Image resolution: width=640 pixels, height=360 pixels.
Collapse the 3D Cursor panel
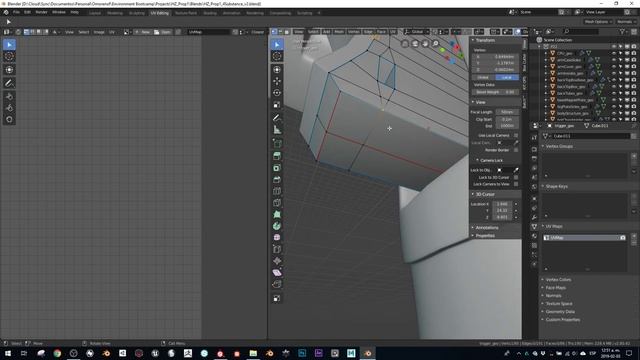pyautogui.click(x=485, y=194)
